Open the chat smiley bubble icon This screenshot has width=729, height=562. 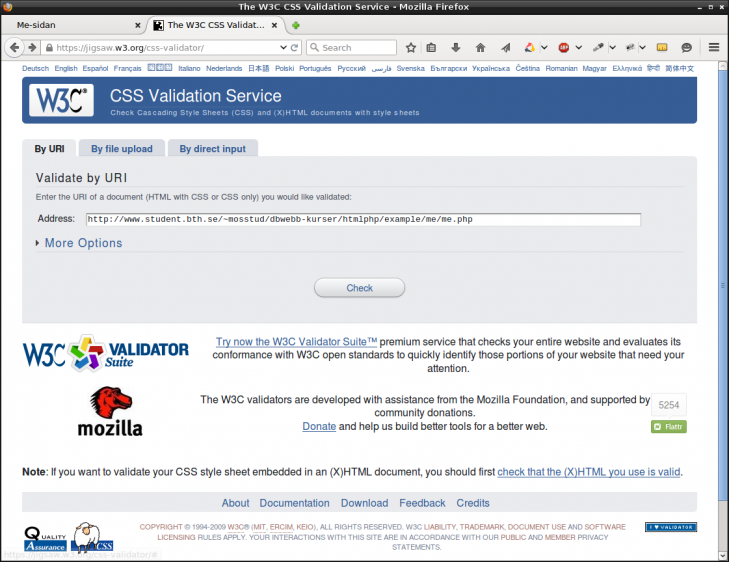point(686,47)
